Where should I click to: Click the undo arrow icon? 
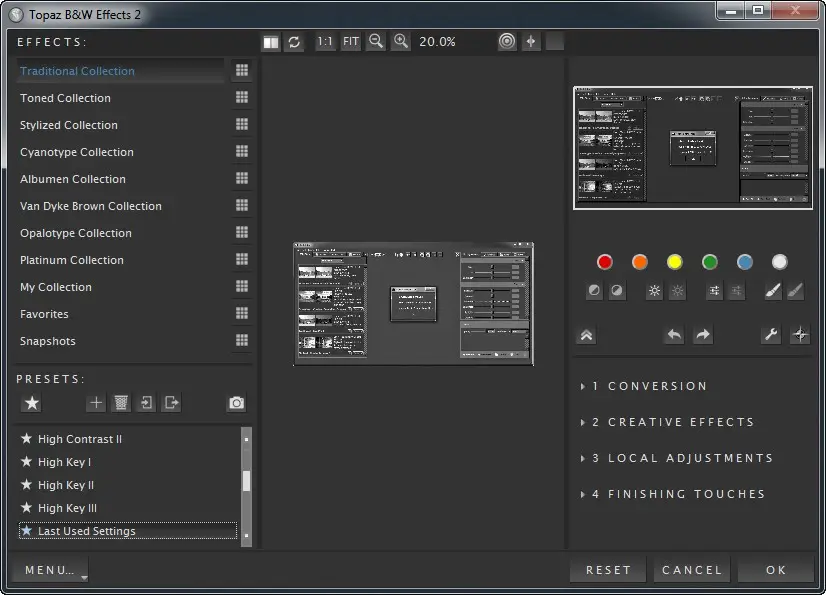click(674, 335)
